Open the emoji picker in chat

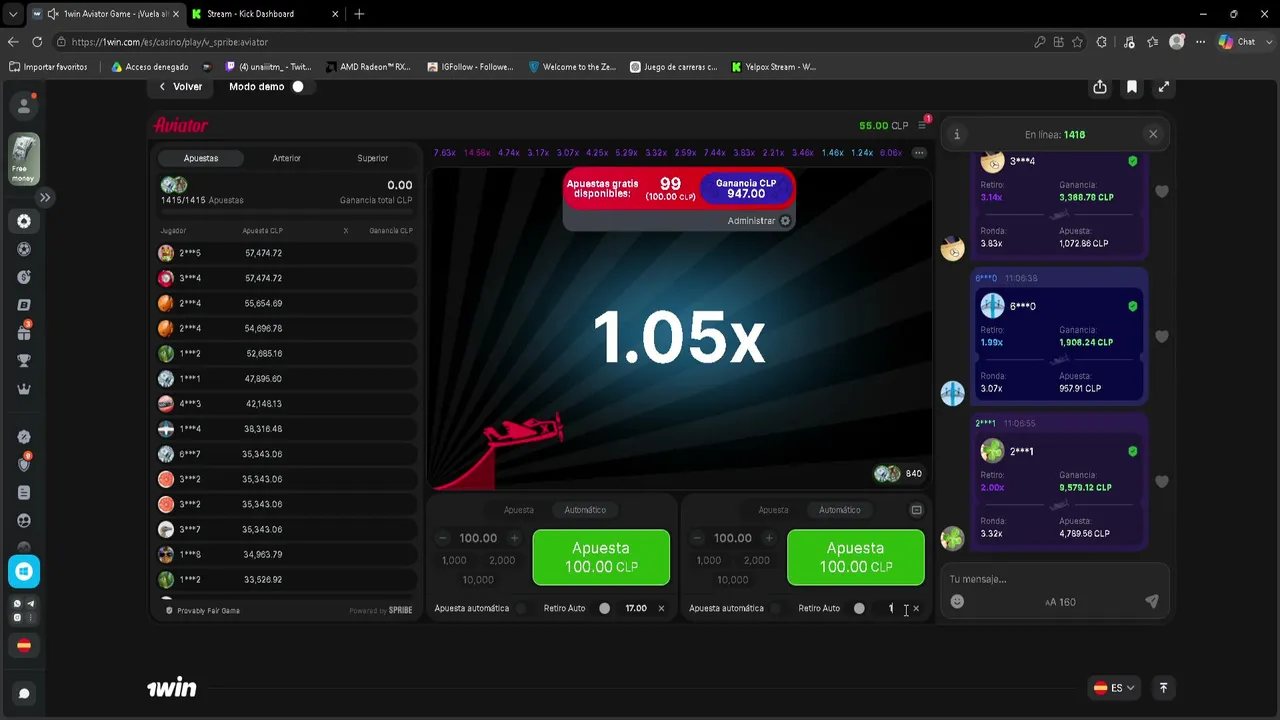(957, 602)
